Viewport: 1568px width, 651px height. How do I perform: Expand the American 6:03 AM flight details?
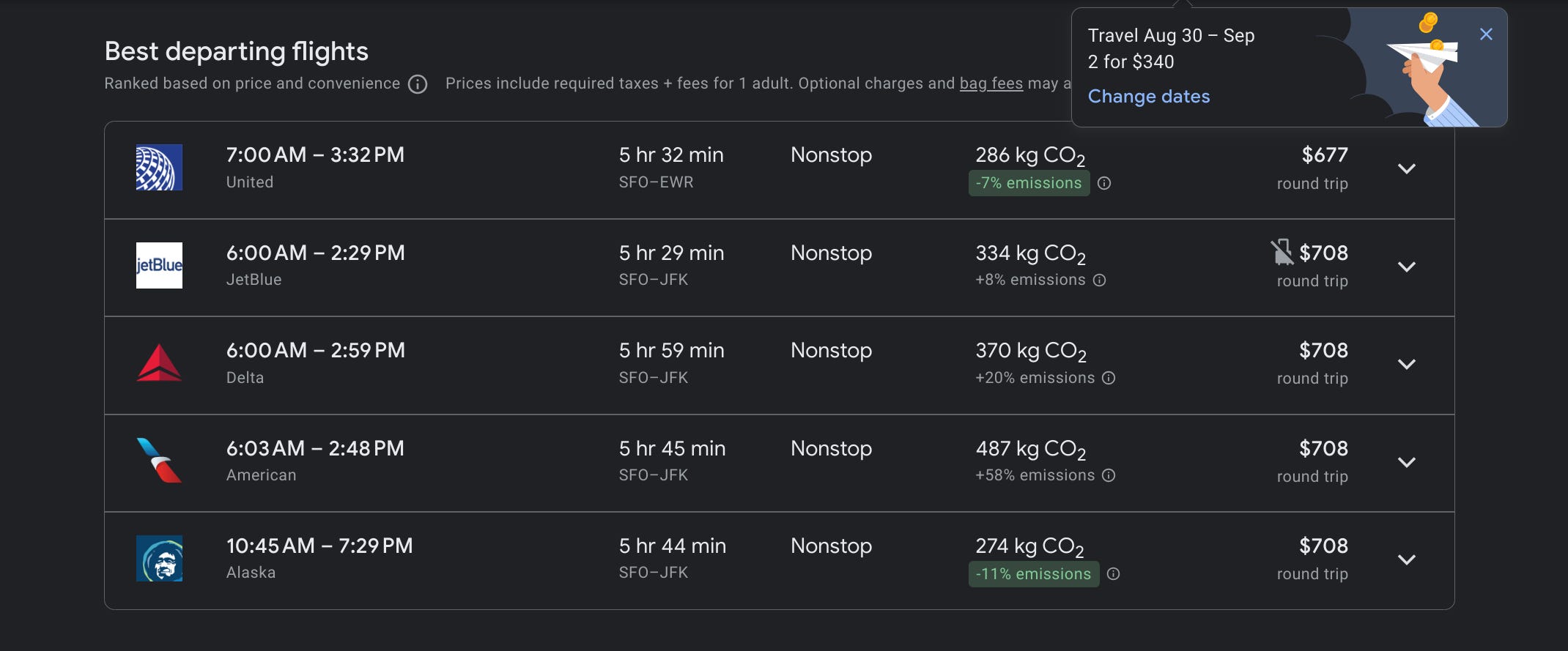[x=1406, y=462]
